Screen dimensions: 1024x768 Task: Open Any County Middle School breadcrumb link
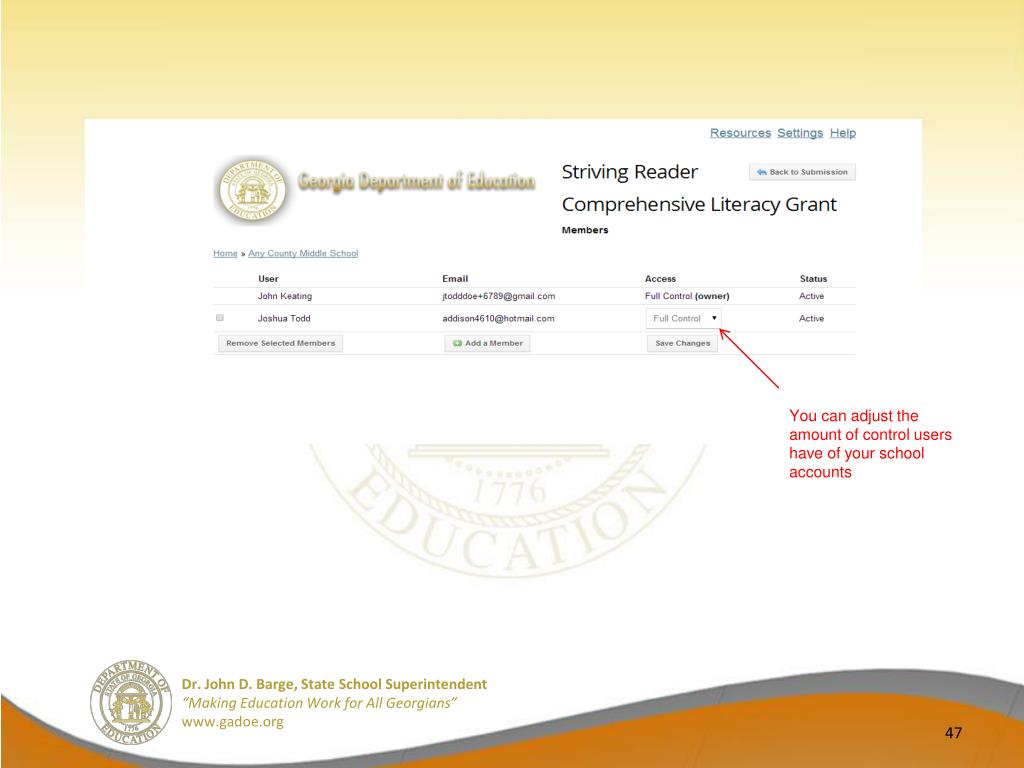pyautogui.click(x=303, y=253)
